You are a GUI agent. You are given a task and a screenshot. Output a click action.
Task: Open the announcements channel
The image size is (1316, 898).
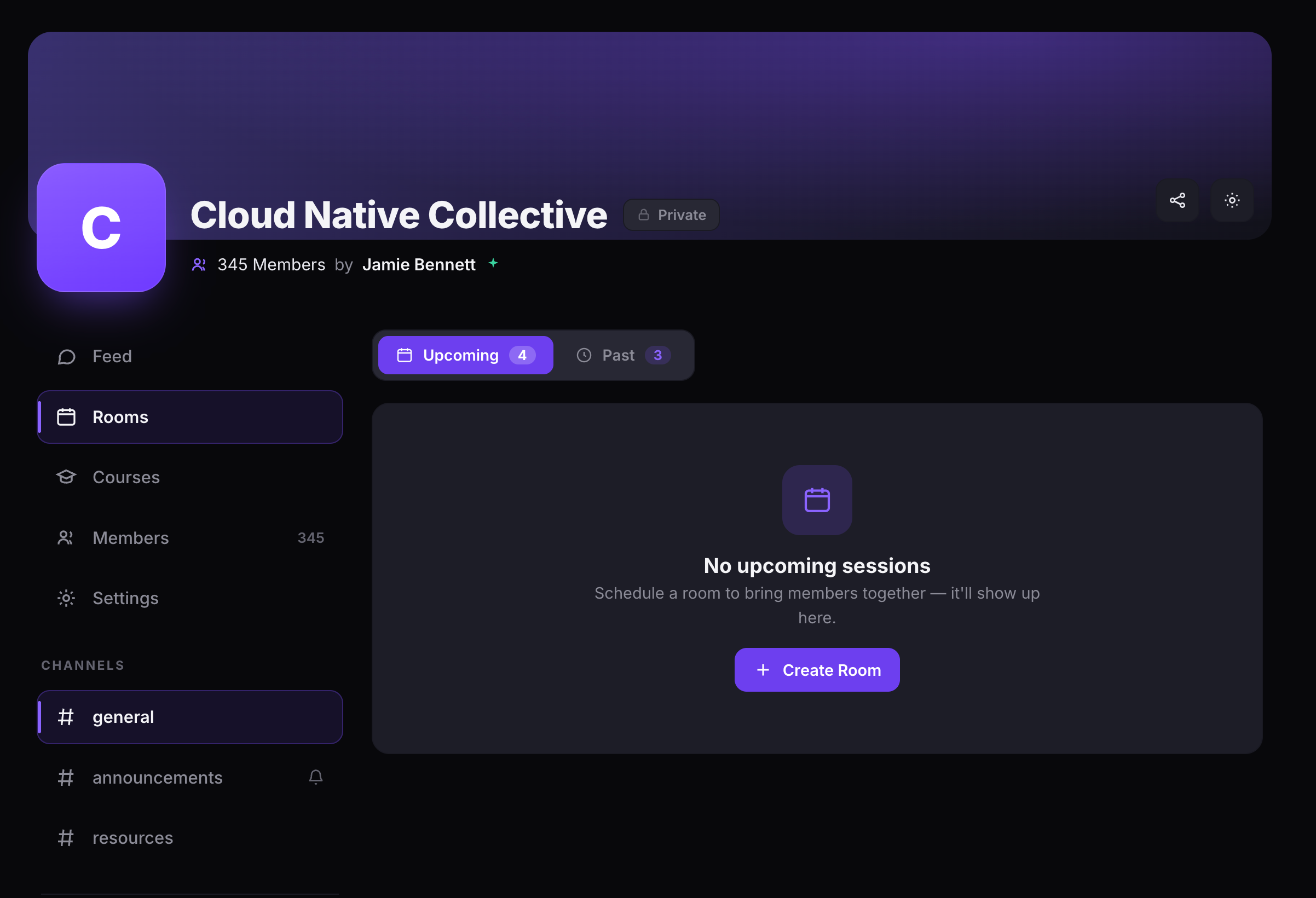[x=190, y=778]
